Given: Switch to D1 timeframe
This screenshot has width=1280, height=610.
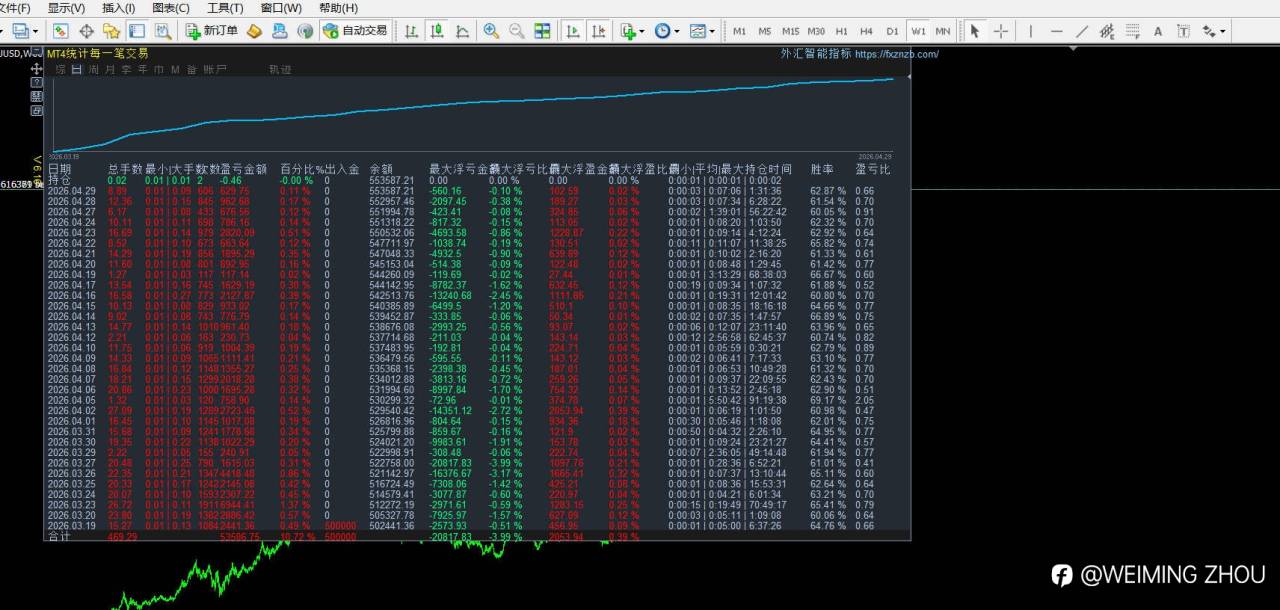Looking at the screenshot, I should pyautogui.click(x=892, y=31).
